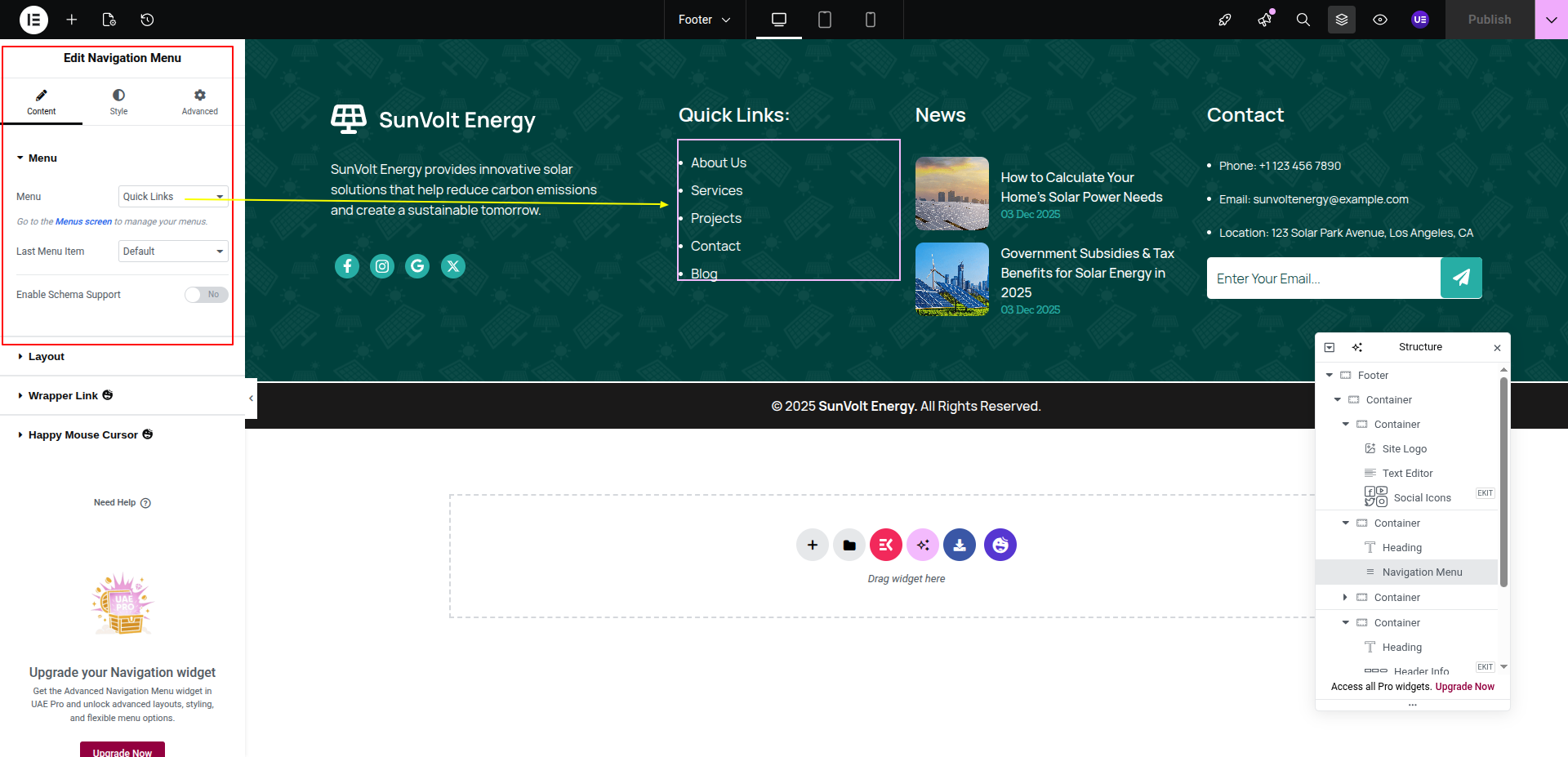The image size is (1568, 757).
Task: Open revision history icon in top bar
Action: 147,20
